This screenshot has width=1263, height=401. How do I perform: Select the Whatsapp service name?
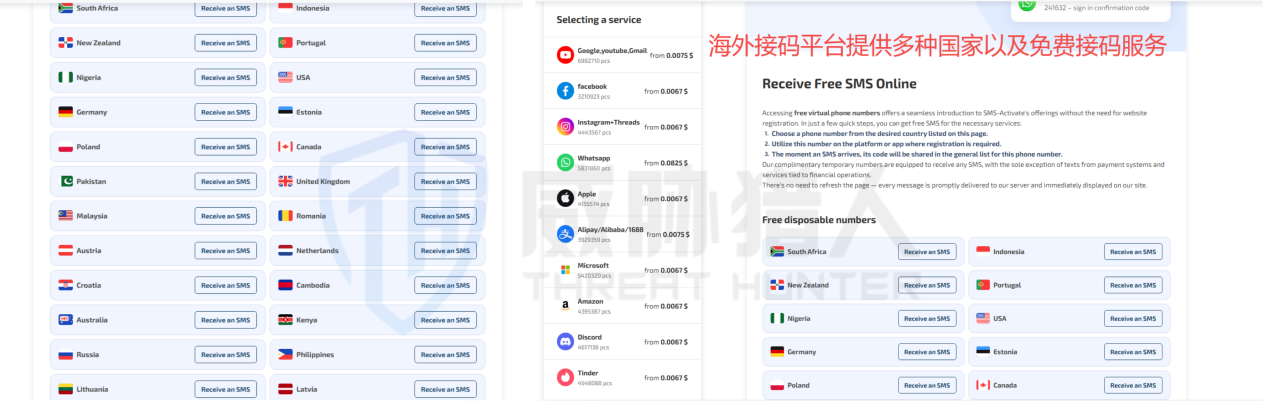tap(594, 158)
